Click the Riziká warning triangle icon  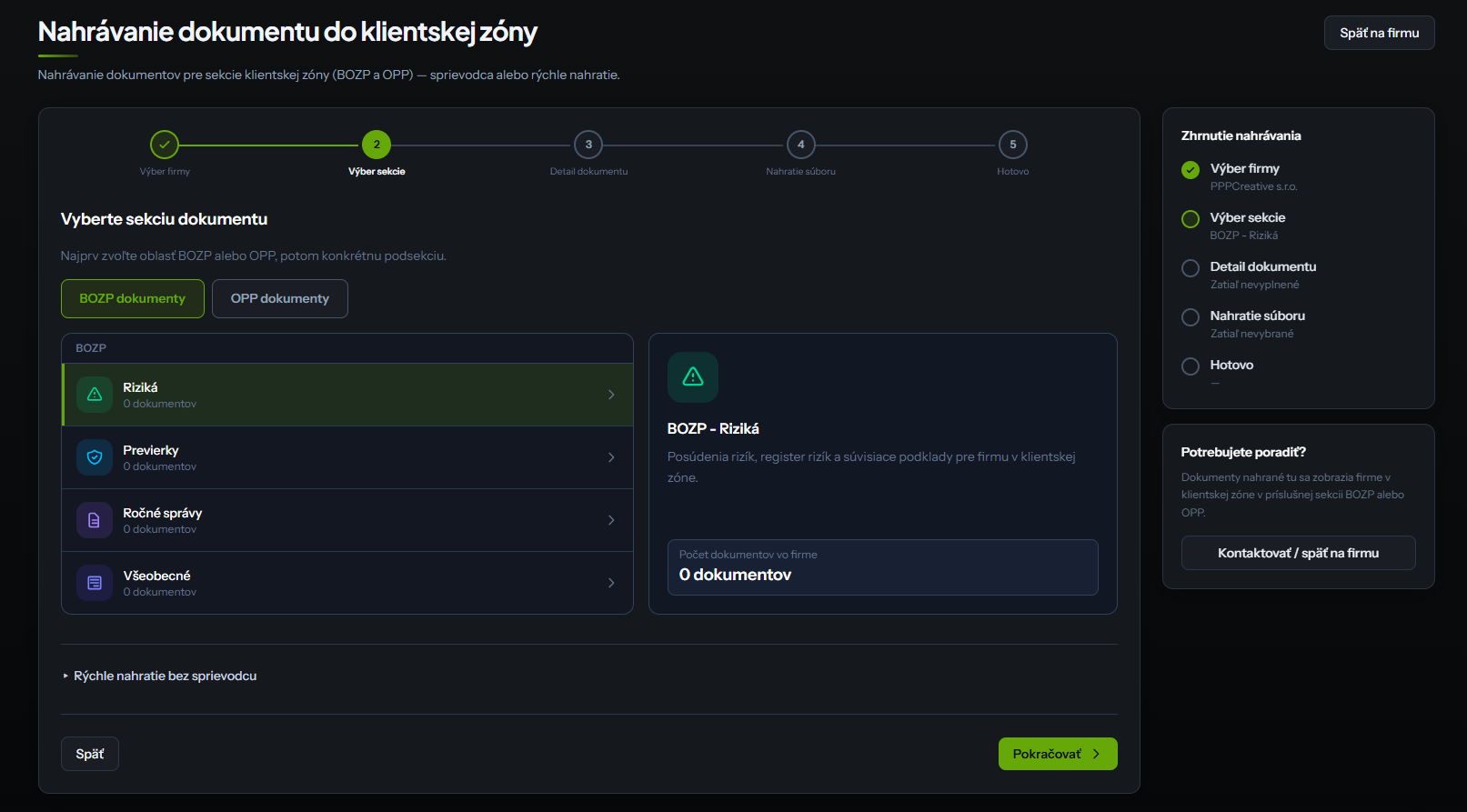(x=95, y=395)
